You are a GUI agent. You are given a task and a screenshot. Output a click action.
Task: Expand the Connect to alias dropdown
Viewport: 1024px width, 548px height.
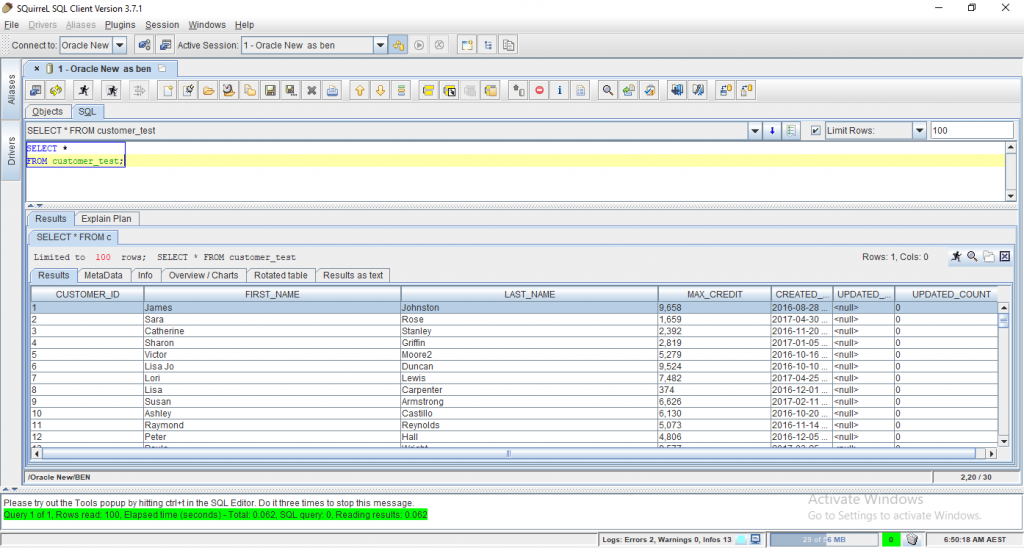[119, 45]
